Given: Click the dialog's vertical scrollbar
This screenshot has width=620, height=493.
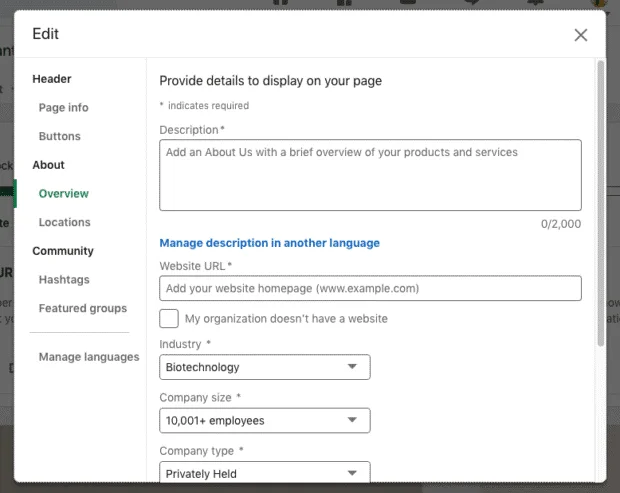Looking at the screenshot, I should tap(601, 204).
